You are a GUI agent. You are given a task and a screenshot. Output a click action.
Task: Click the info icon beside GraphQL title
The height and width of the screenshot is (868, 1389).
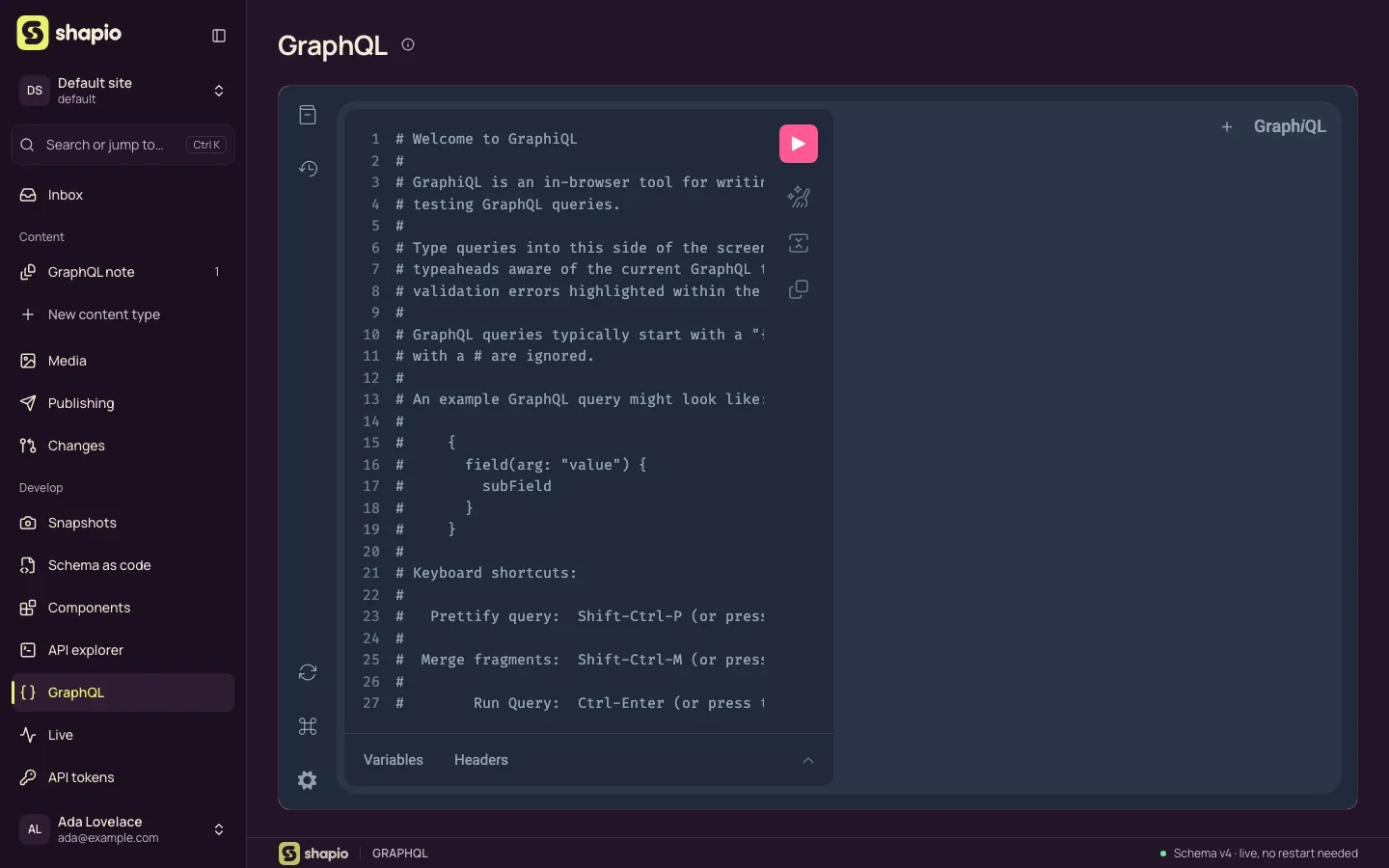tap(408, 44)
